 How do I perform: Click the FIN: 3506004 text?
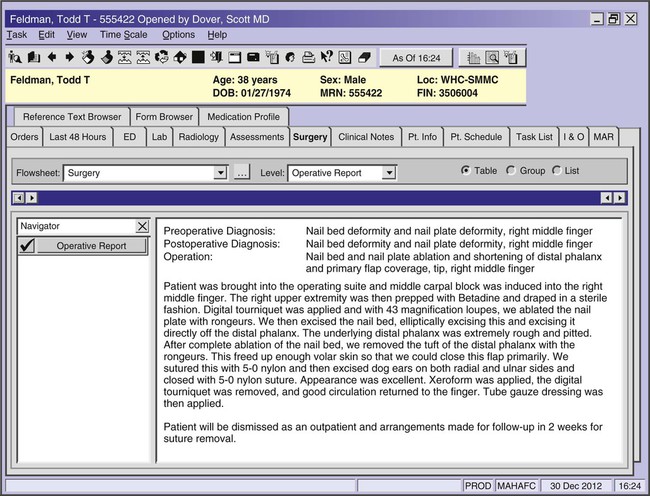click(x=447, y=93)
